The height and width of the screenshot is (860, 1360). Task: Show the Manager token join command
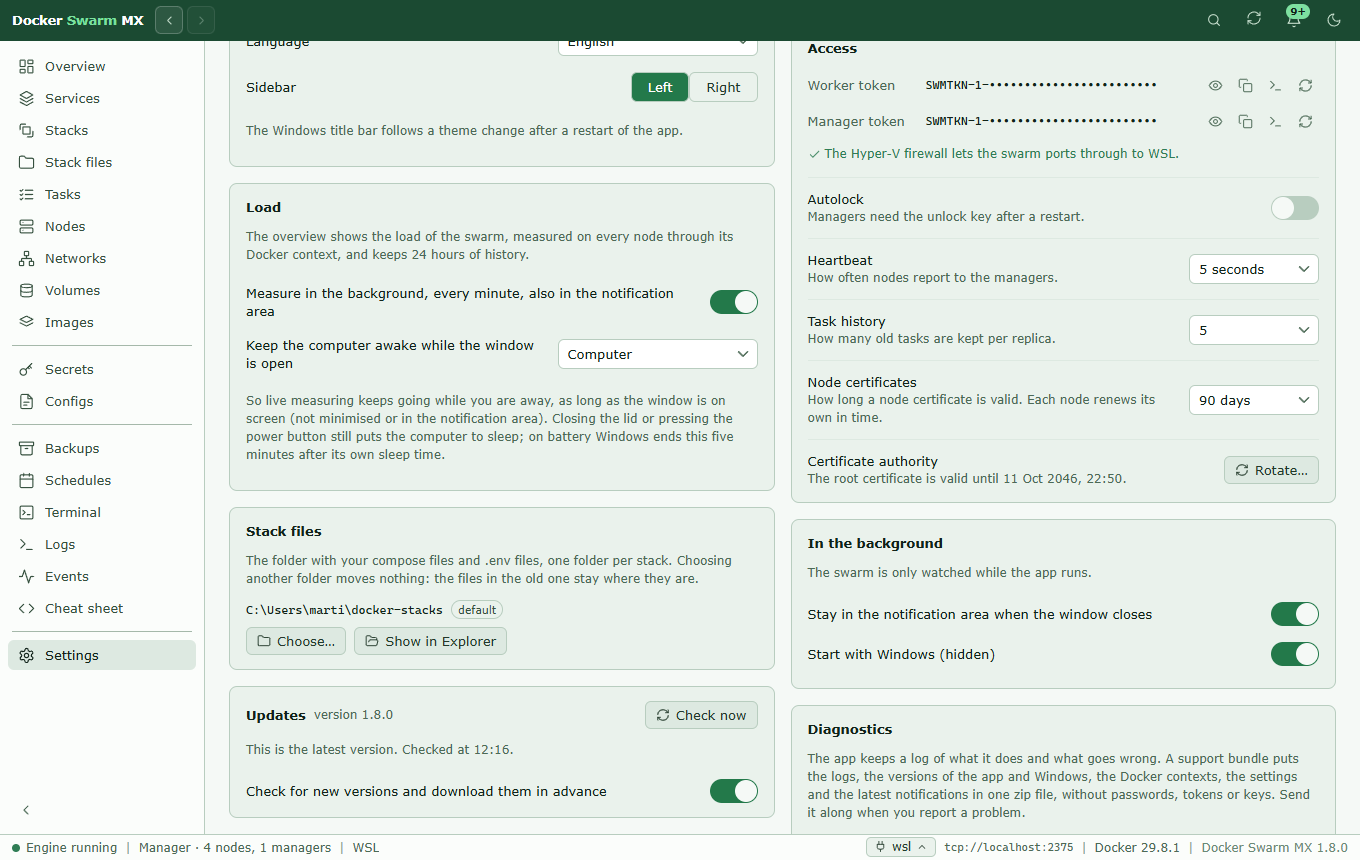[x=1275, y=122]
